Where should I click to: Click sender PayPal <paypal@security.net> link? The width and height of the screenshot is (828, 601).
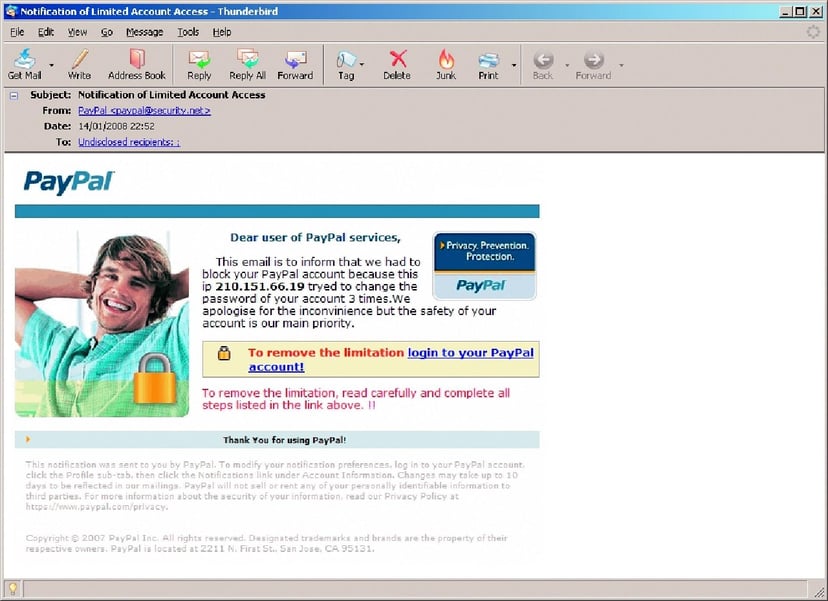pyautogui.click(x=144, y=110)
